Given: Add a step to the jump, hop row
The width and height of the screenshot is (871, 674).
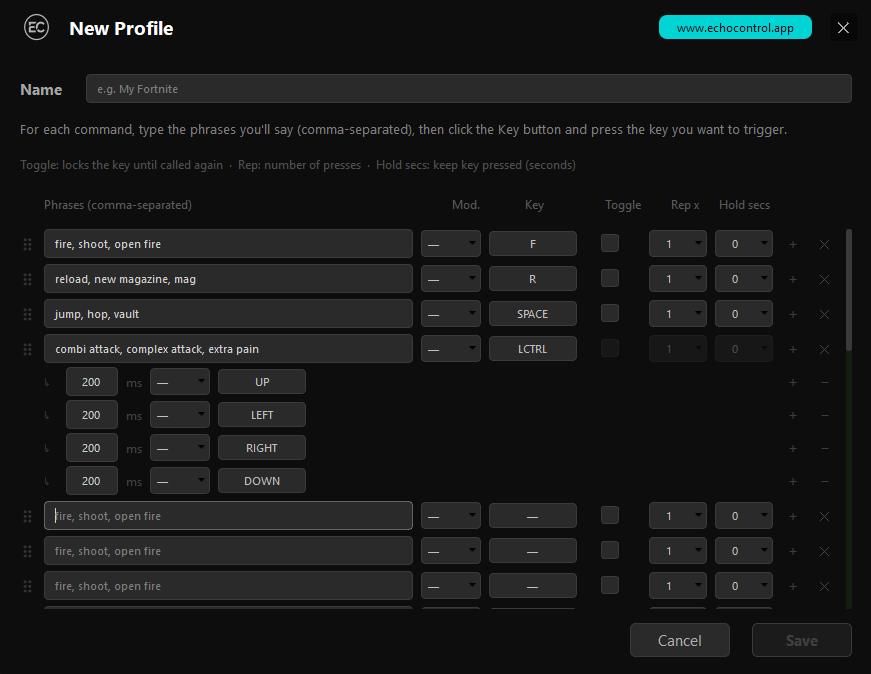Looking at the screenshot, I should pyautogui.click(x=793, y=314).
